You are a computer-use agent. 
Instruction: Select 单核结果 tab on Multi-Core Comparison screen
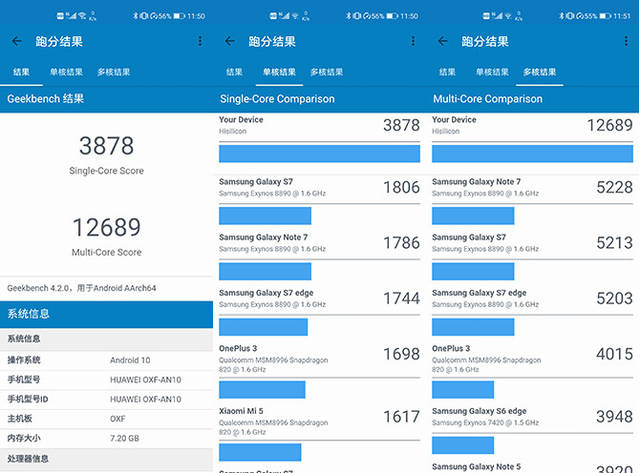point(492,72)
